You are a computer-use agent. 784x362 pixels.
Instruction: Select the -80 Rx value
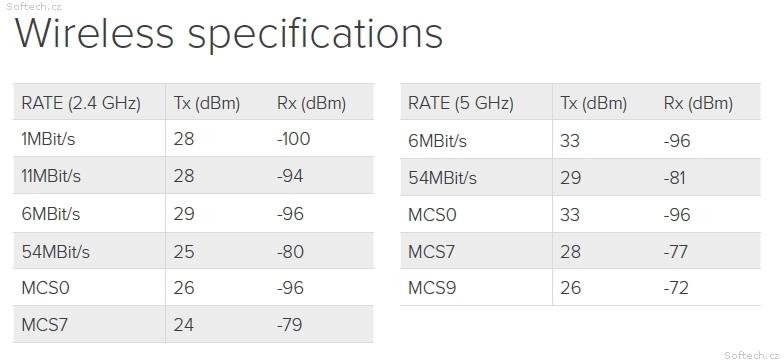(x=290, y=251)
